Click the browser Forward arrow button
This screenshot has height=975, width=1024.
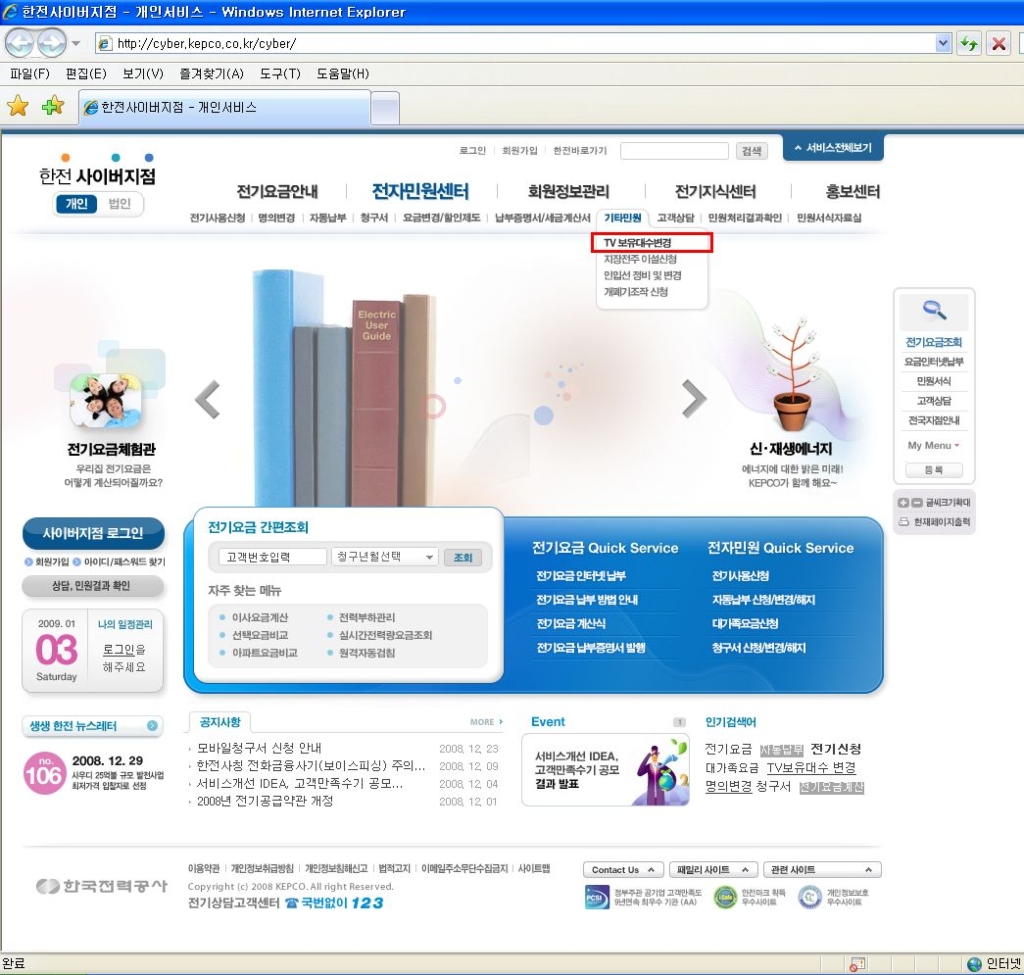point(51,43)
